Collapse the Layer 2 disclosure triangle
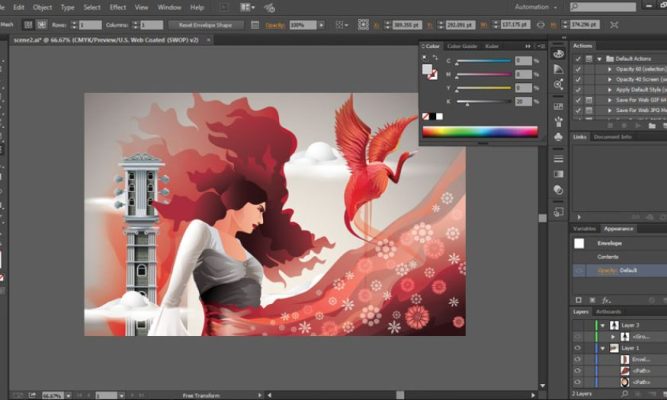Screen dimensions: 667x400 [602, 325]
